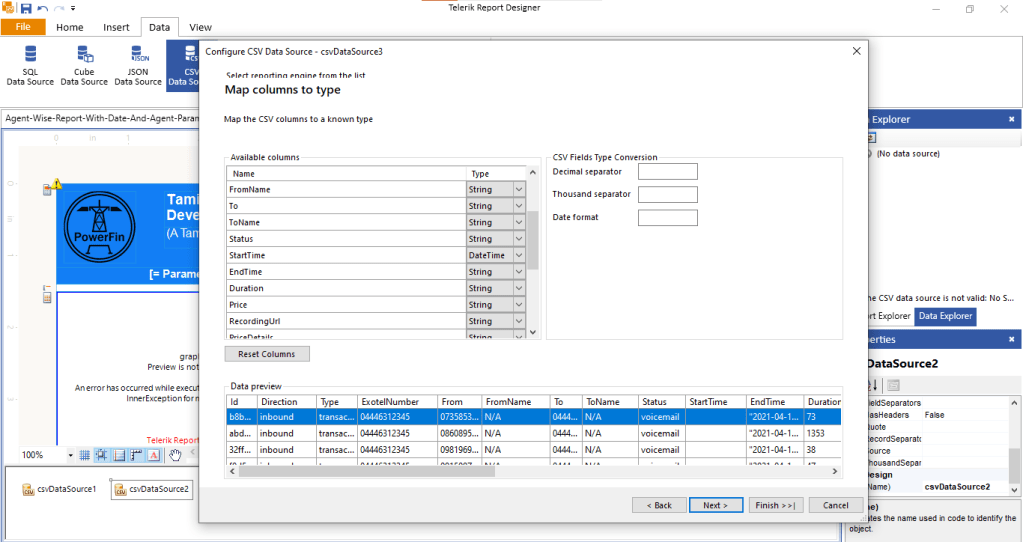Click the Reset Columns button
1023x542 pixels.
coord(267,354)
